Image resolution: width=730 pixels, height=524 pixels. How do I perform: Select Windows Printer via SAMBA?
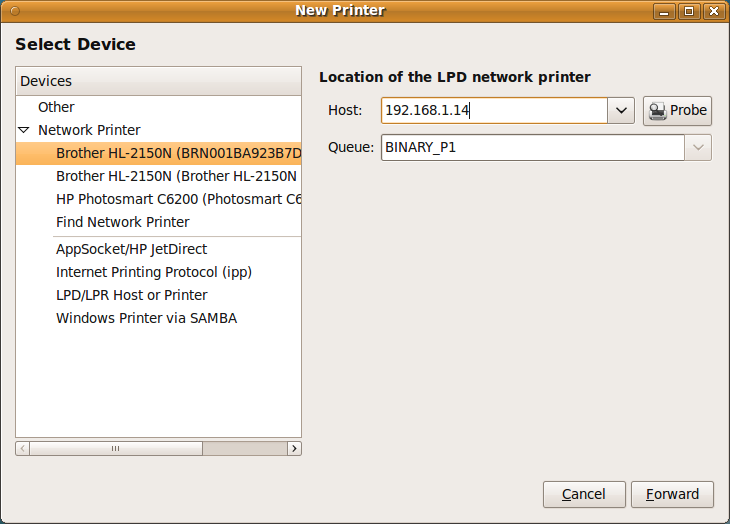pos(146,318)
